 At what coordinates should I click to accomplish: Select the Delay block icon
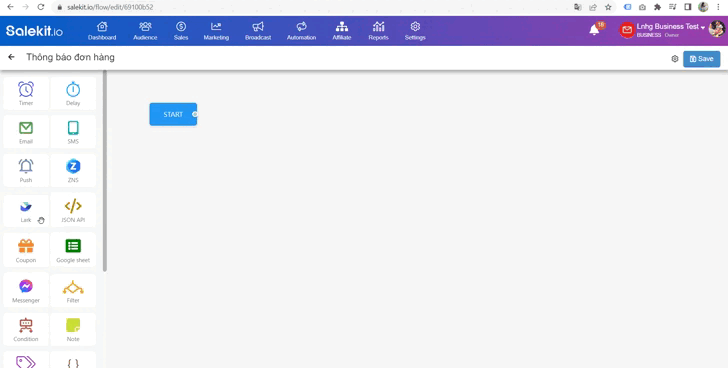pos(73,93)
